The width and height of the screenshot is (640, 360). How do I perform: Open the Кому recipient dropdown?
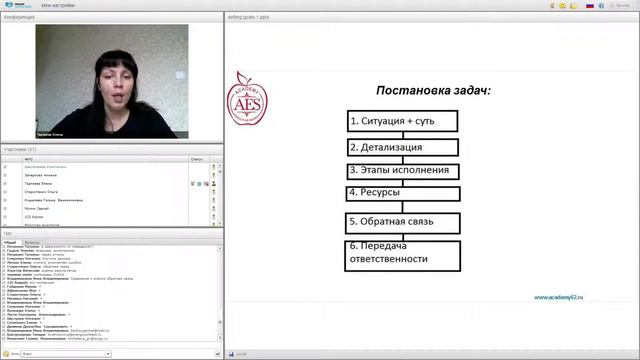coord(66,354)
